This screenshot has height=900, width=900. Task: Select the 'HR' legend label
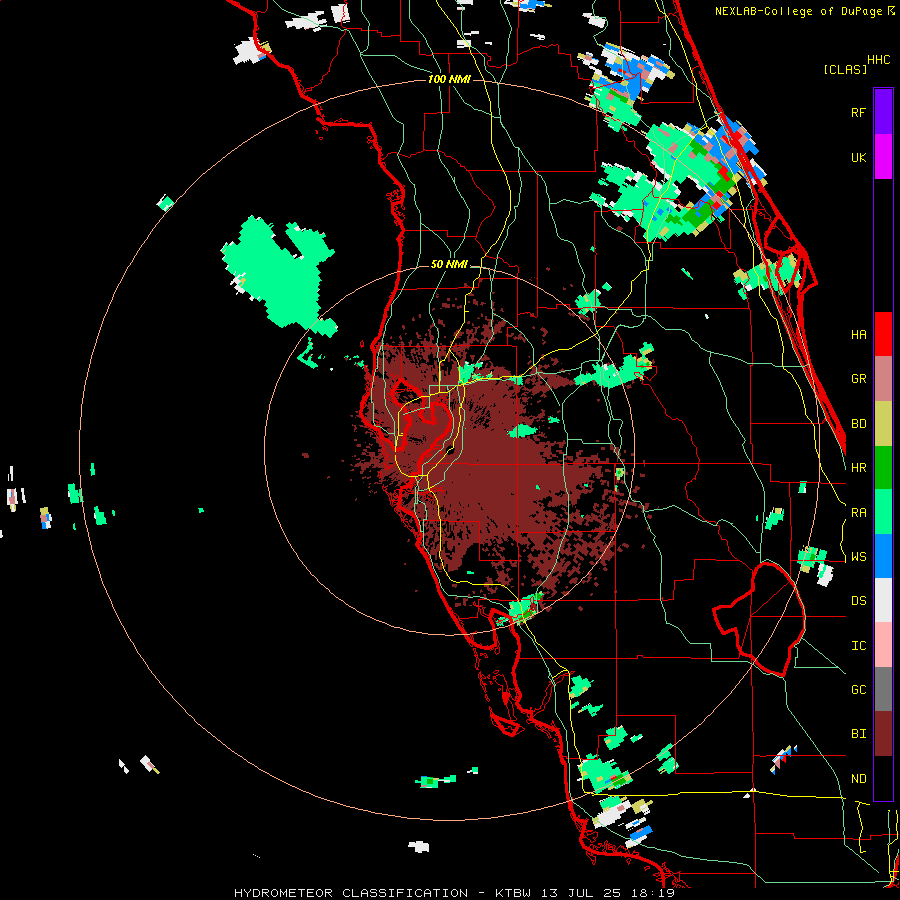(858, 468)
